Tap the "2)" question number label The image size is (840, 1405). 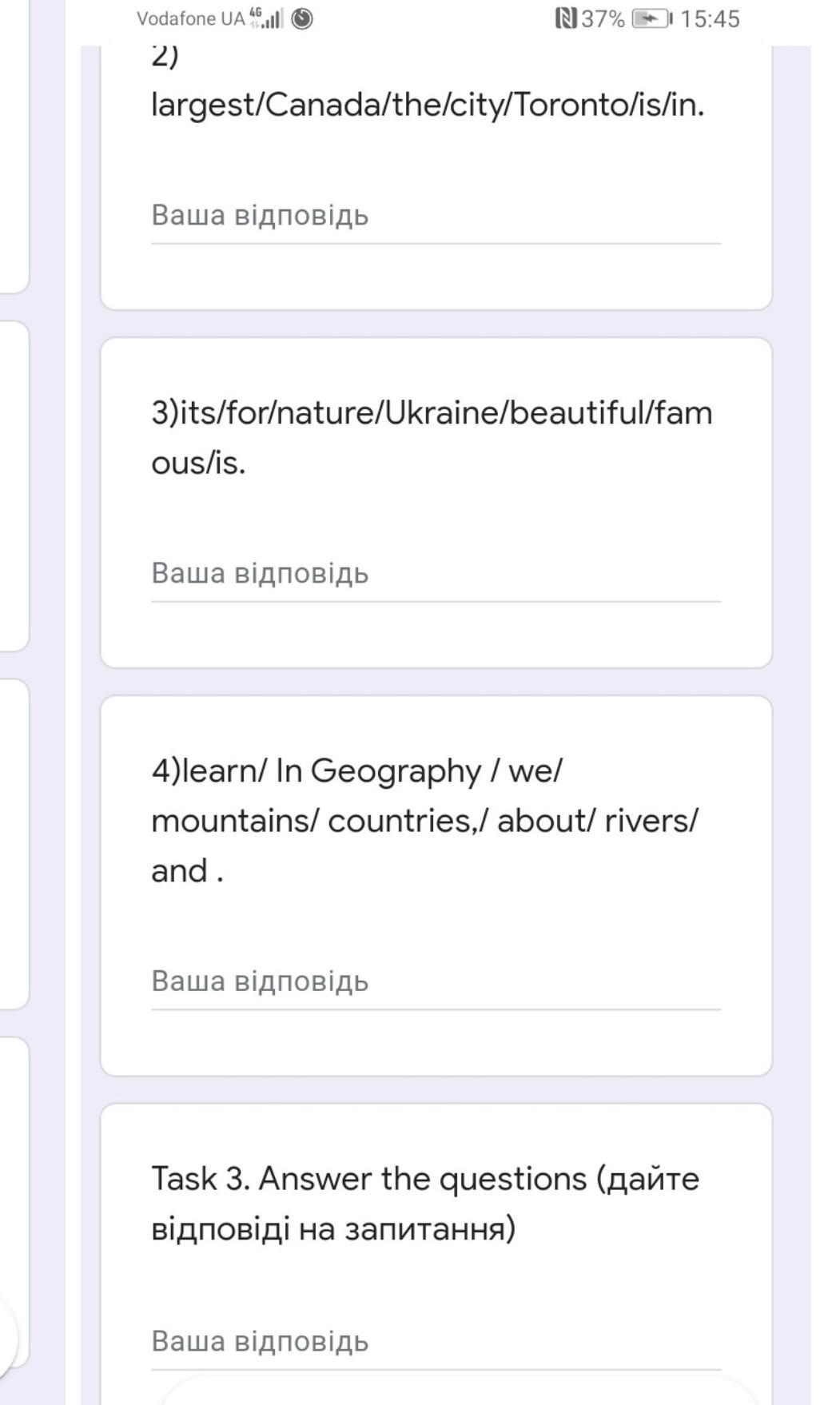(165, 58)
